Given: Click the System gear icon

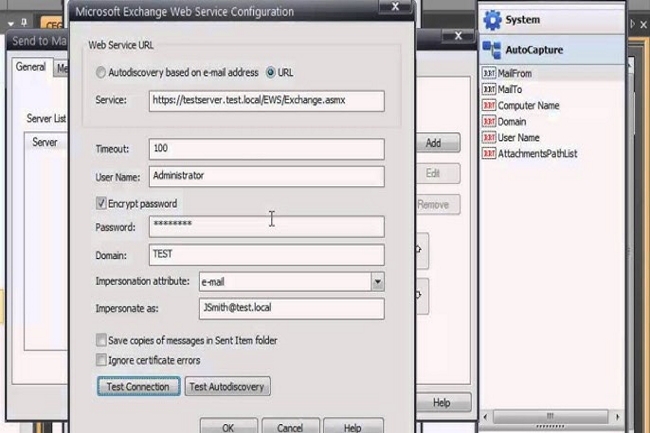Looking at the screenshot, I should coord(492,20).
